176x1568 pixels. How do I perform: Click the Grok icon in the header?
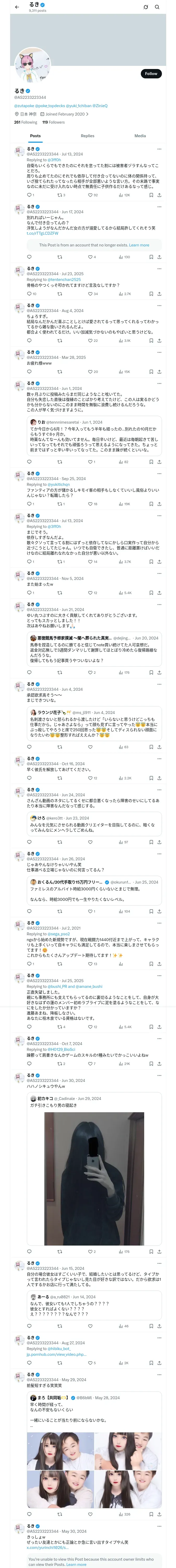click(x=146, y=7)
